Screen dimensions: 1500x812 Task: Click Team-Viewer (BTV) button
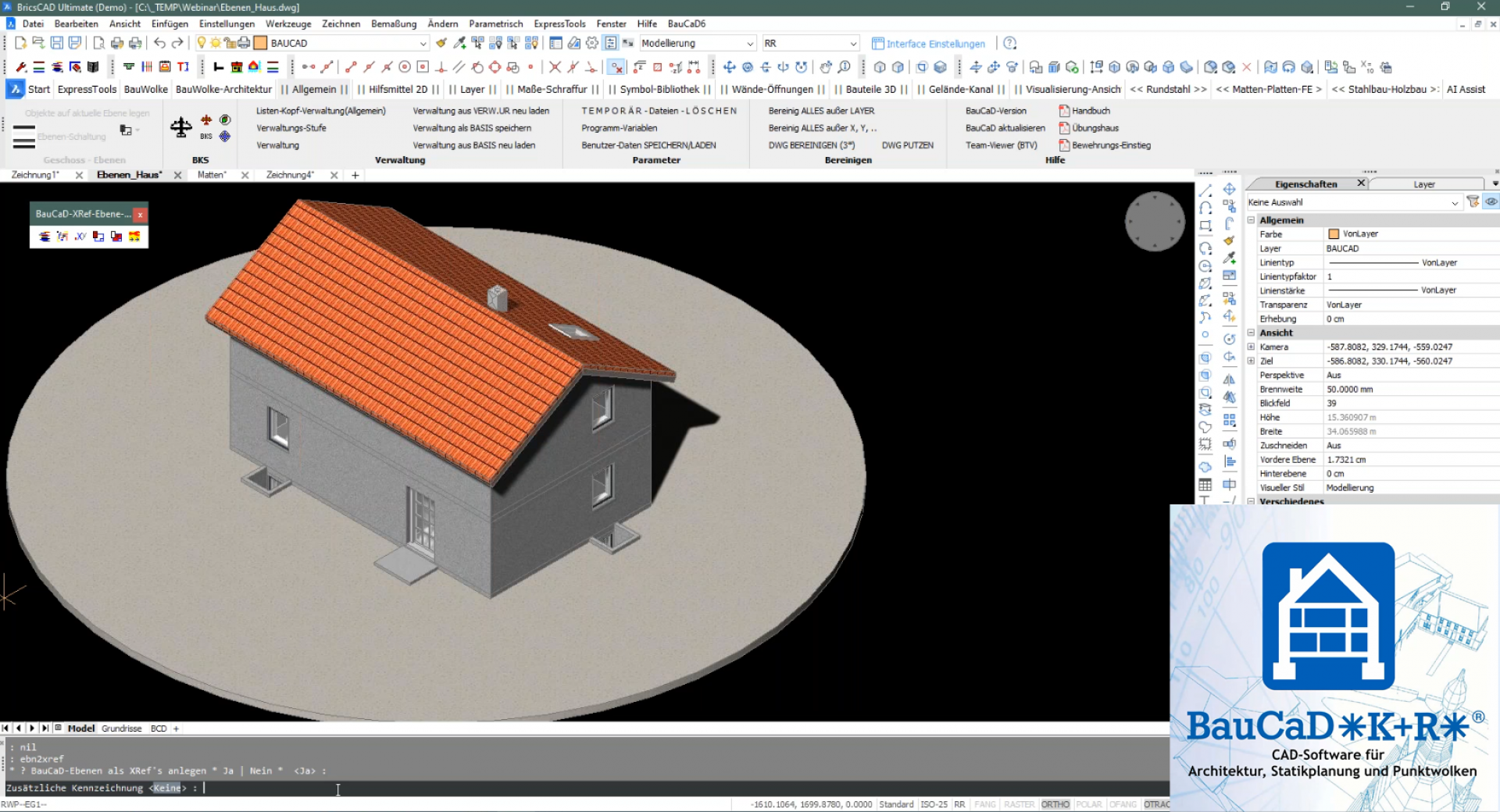tap(1001, 145)
